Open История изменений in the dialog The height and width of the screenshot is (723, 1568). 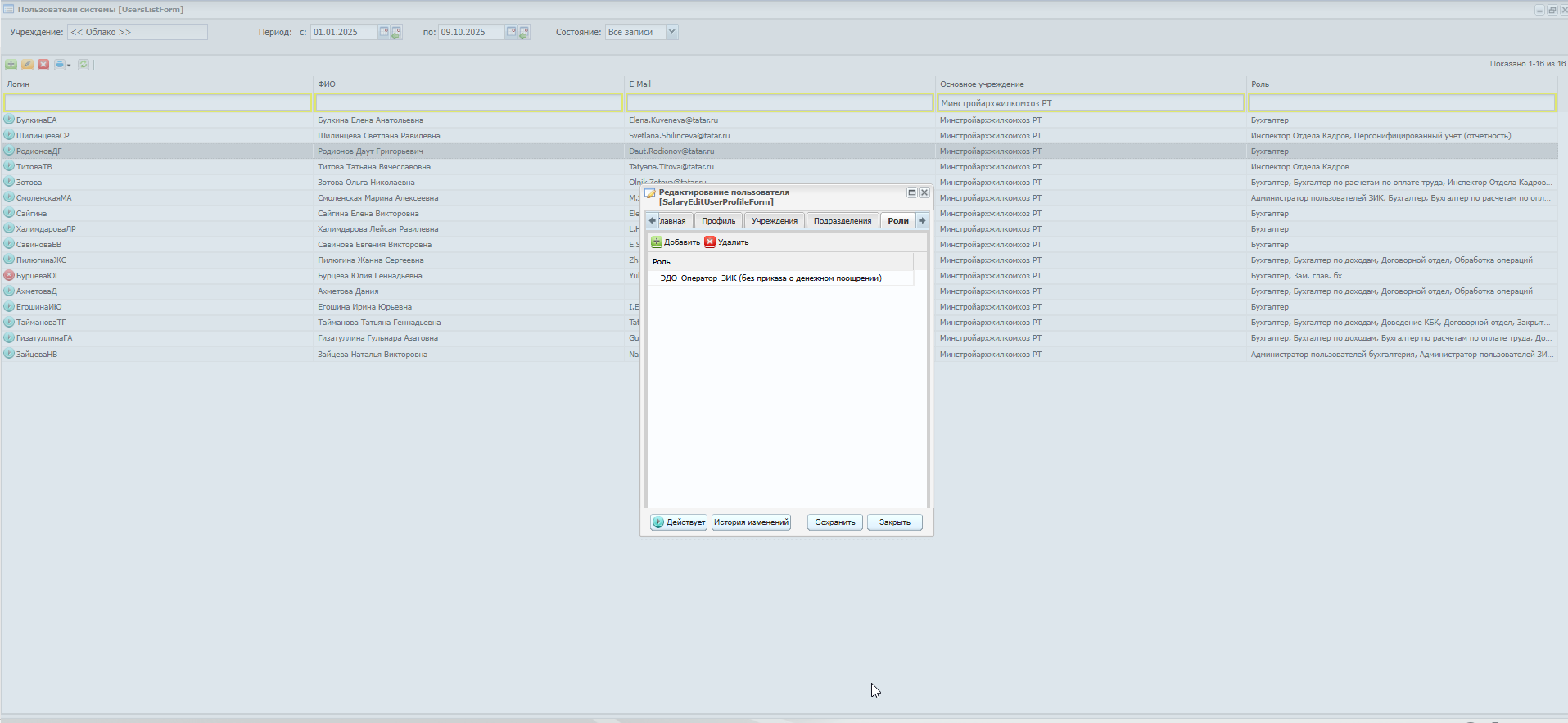[x=751, y=522]
